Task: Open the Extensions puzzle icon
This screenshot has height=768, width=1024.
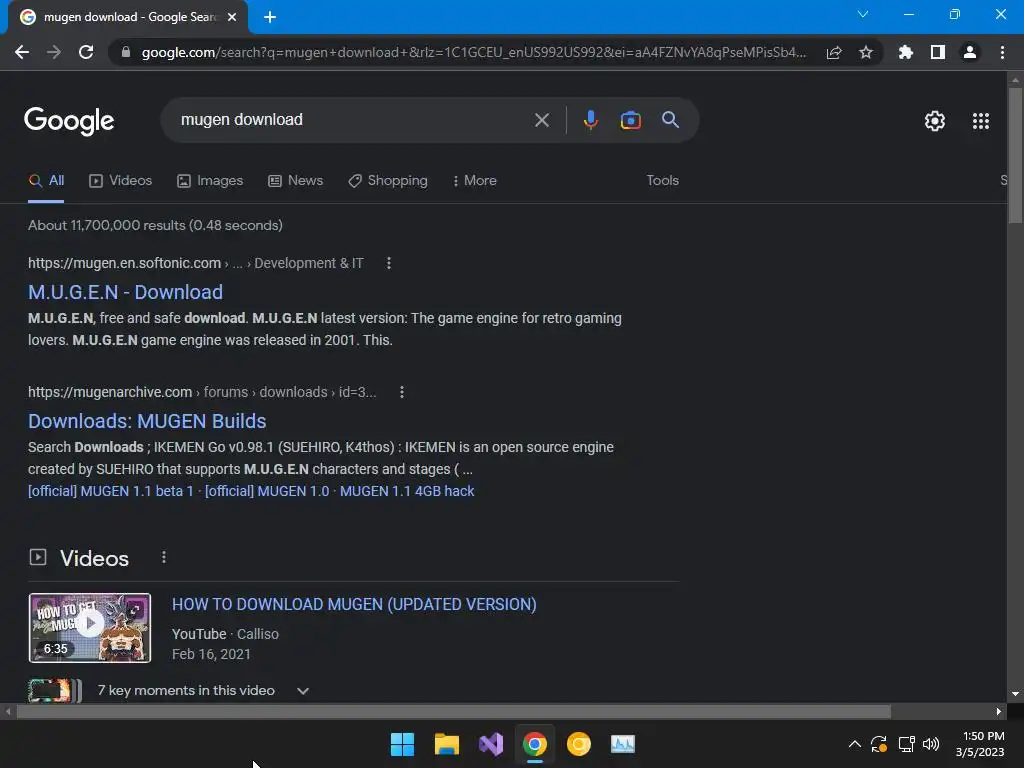Action: coord(906,52)
